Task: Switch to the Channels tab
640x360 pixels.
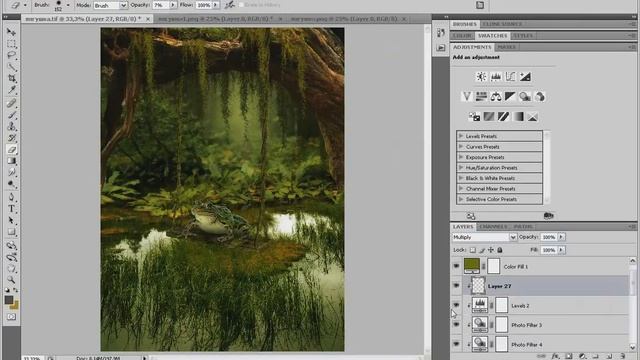Action: [x=493, y=227]
